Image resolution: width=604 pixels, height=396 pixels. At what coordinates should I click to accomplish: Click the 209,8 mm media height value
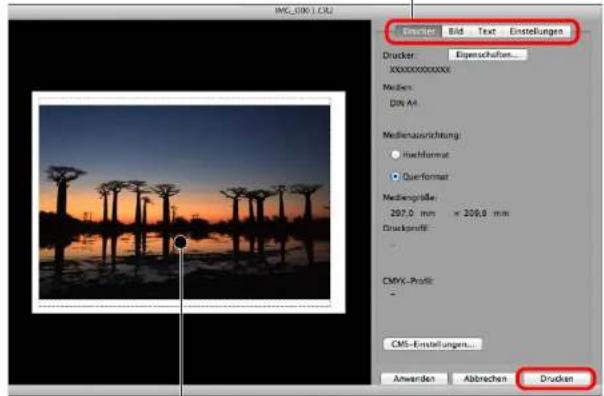(486, 213)
